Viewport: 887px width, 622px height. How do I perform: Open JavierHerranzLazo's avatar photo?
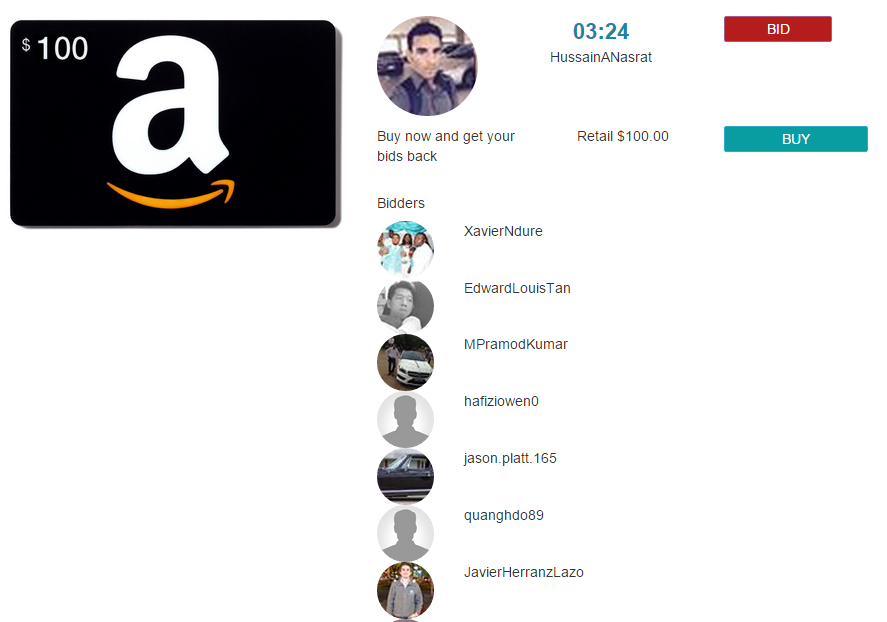[406, 590]
